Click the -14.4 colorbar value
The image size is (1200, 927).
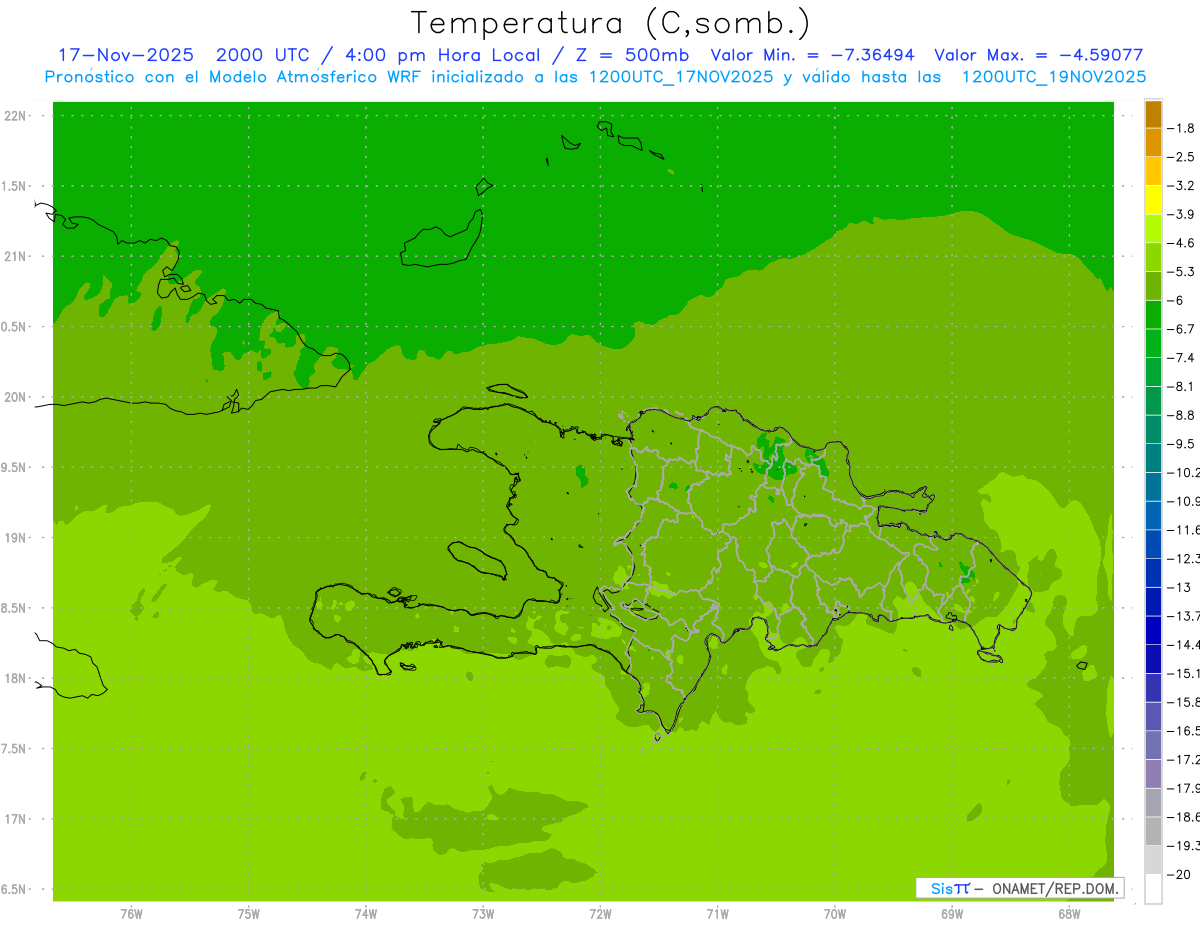point(1184,644)
